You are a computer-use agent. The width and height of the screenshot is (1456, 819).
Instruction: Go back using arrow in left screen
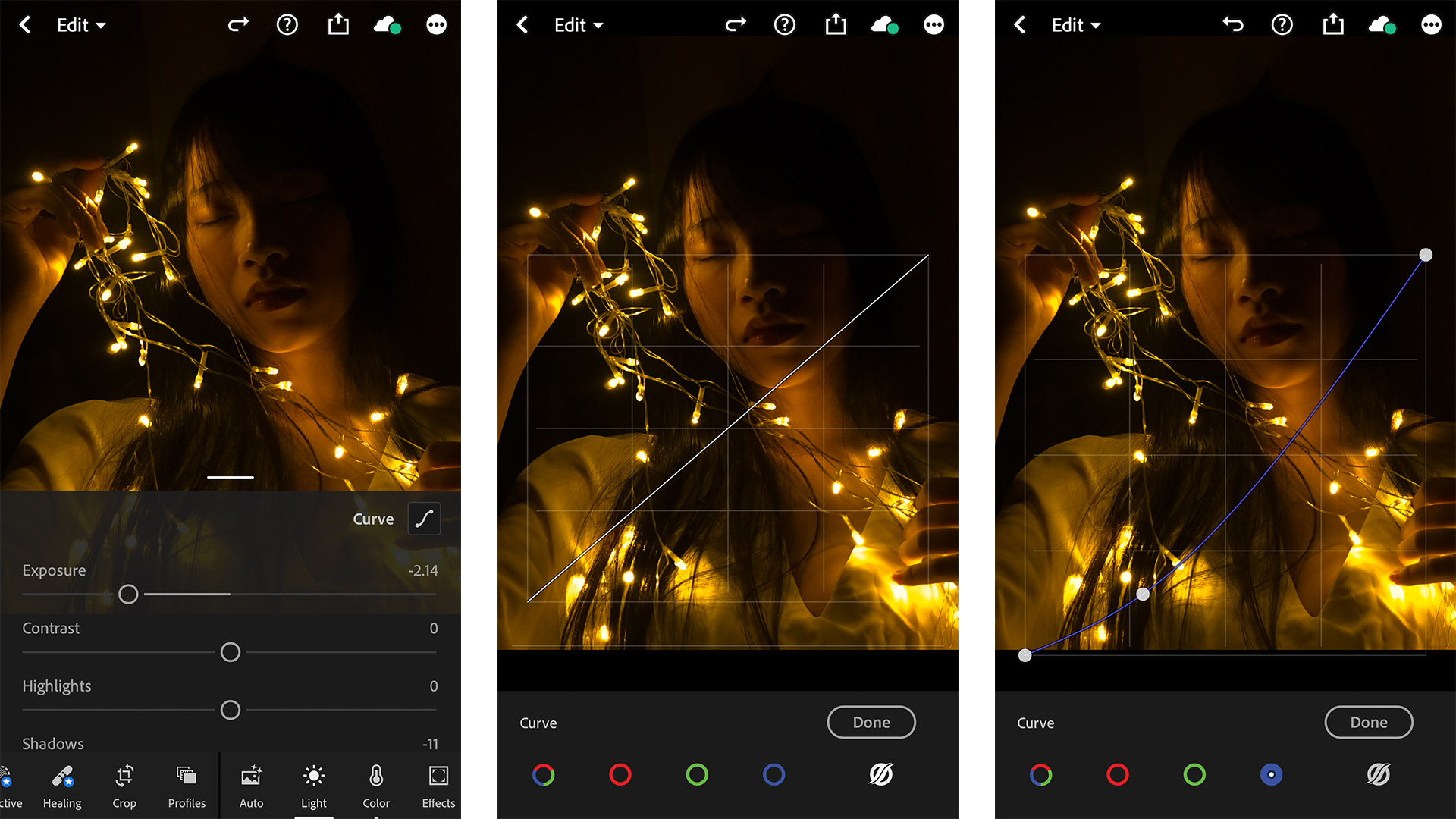25,25
